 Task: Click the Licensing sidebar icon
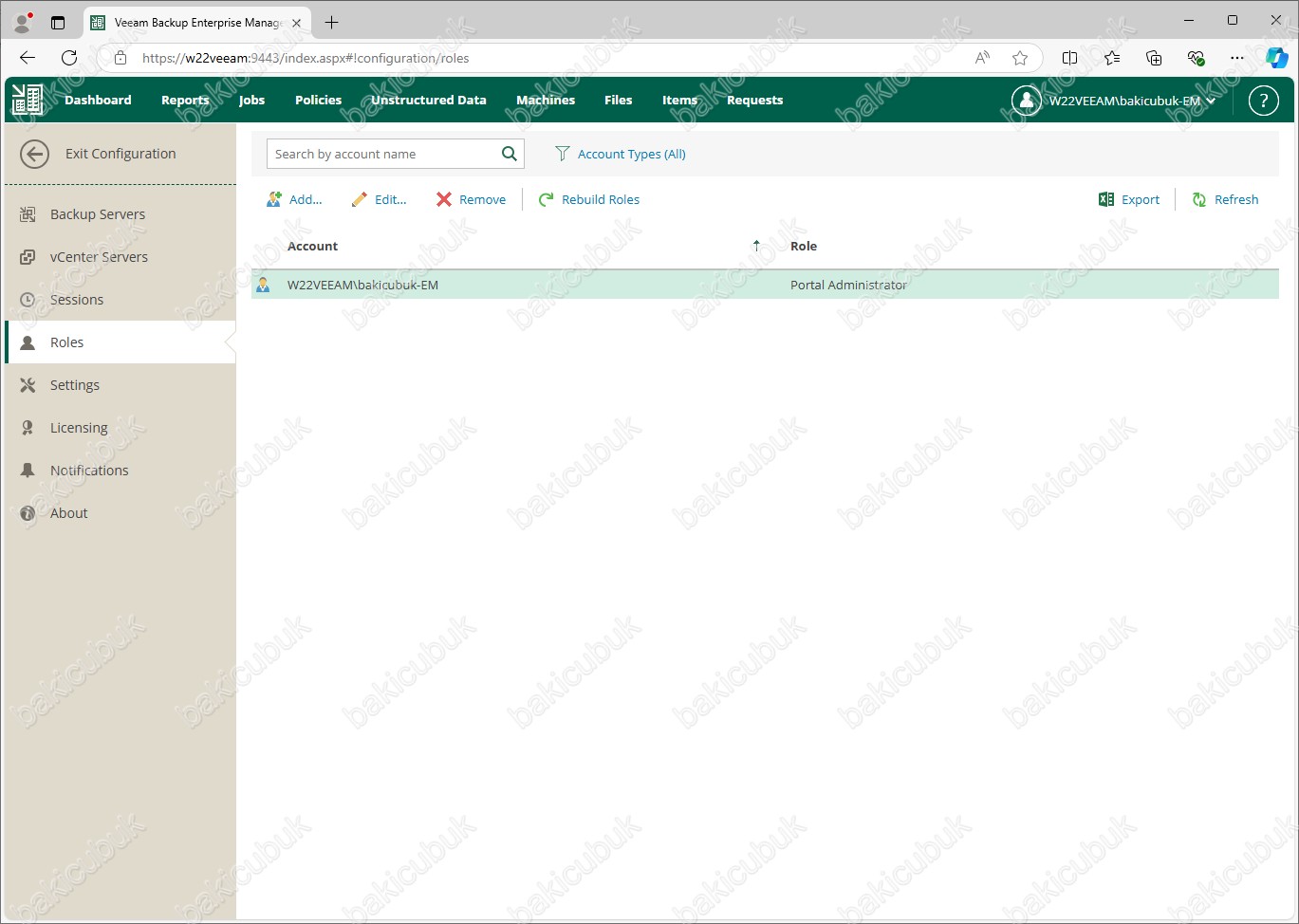click(28, 428)
